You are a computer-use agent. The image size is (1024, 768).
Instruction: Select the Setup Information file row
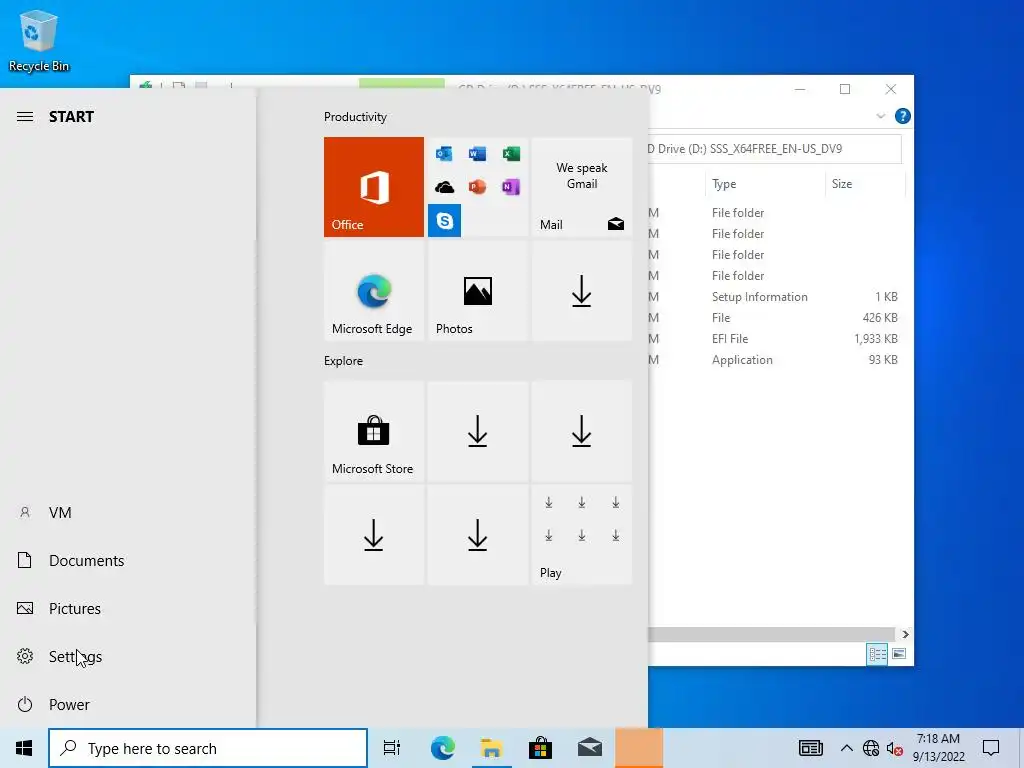pyautogui.click(x=776, y=296)
